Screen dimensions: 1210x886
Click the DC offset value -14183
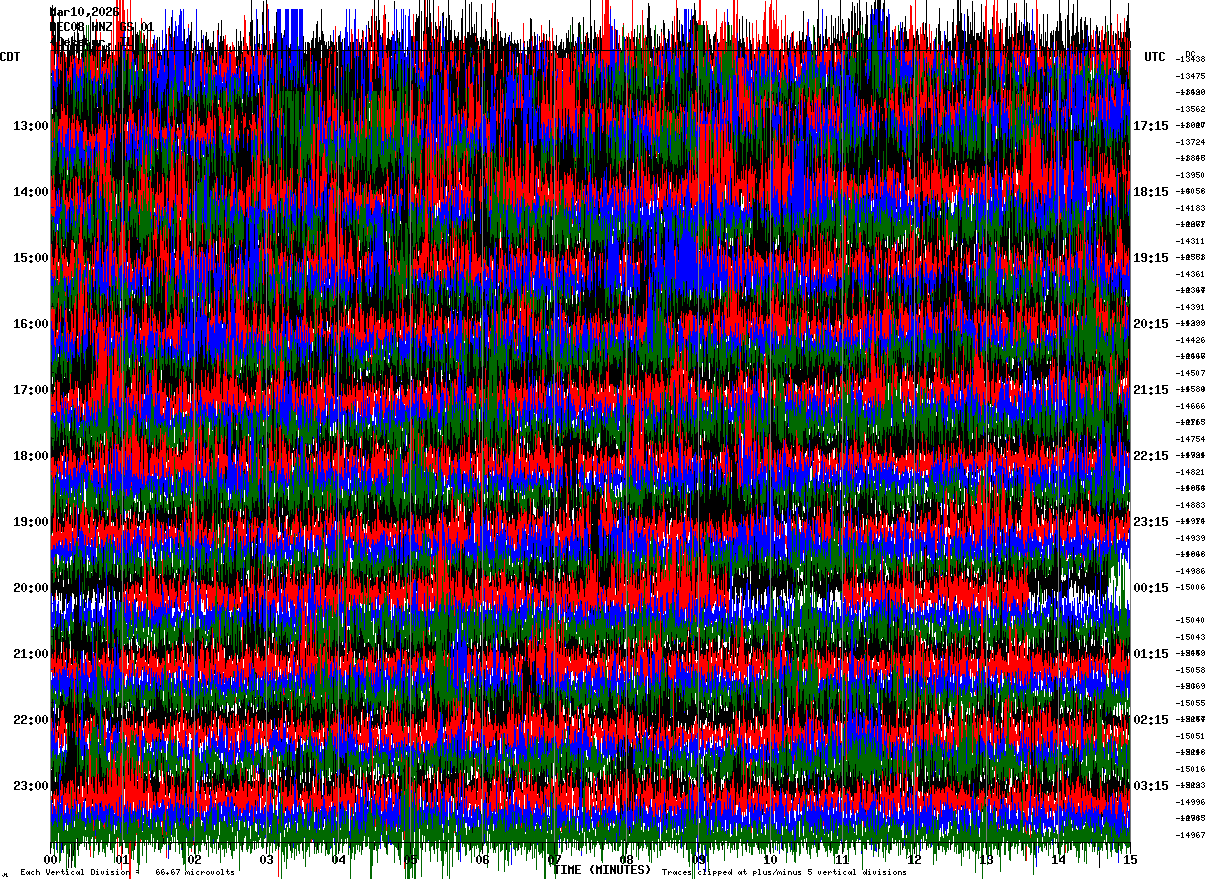(1190, 208)
